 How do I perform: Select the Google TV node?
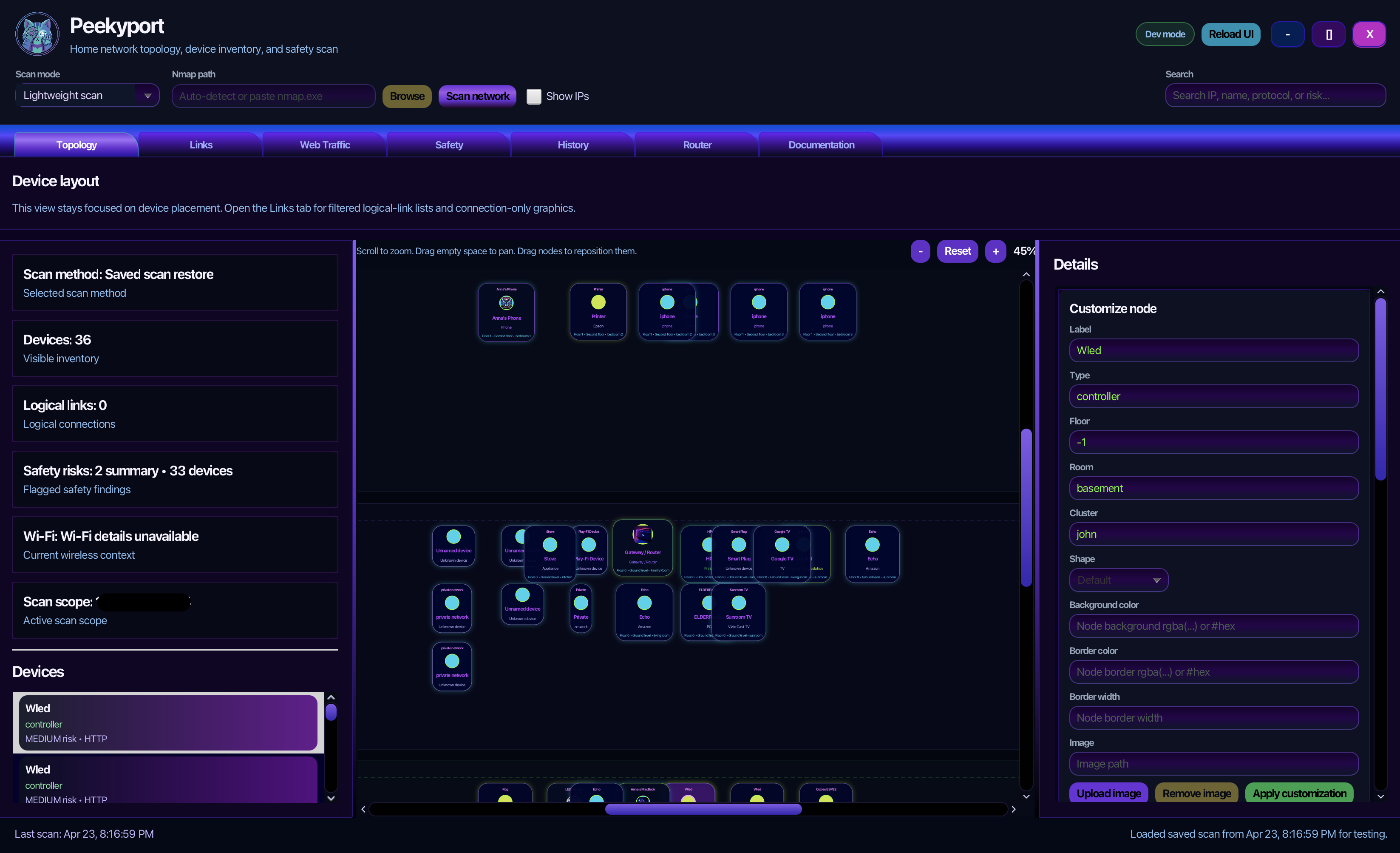(x=782, y=554)
